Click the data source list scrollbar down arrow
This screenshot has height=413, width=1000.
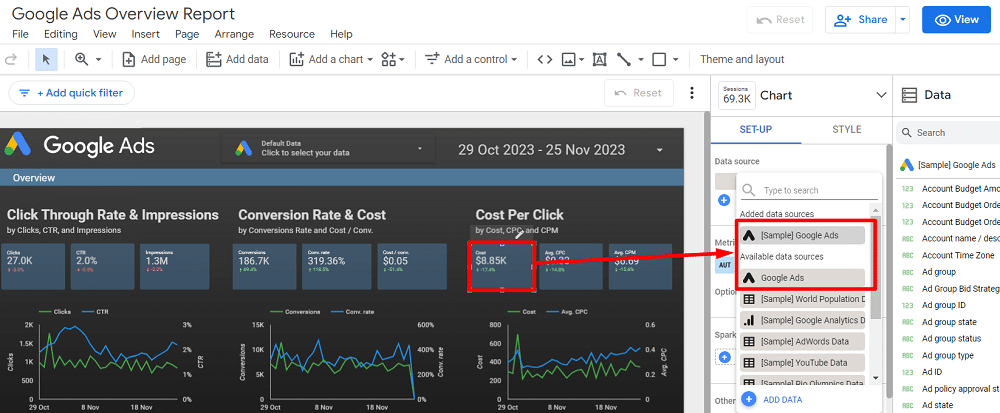(x=875, y=378)
